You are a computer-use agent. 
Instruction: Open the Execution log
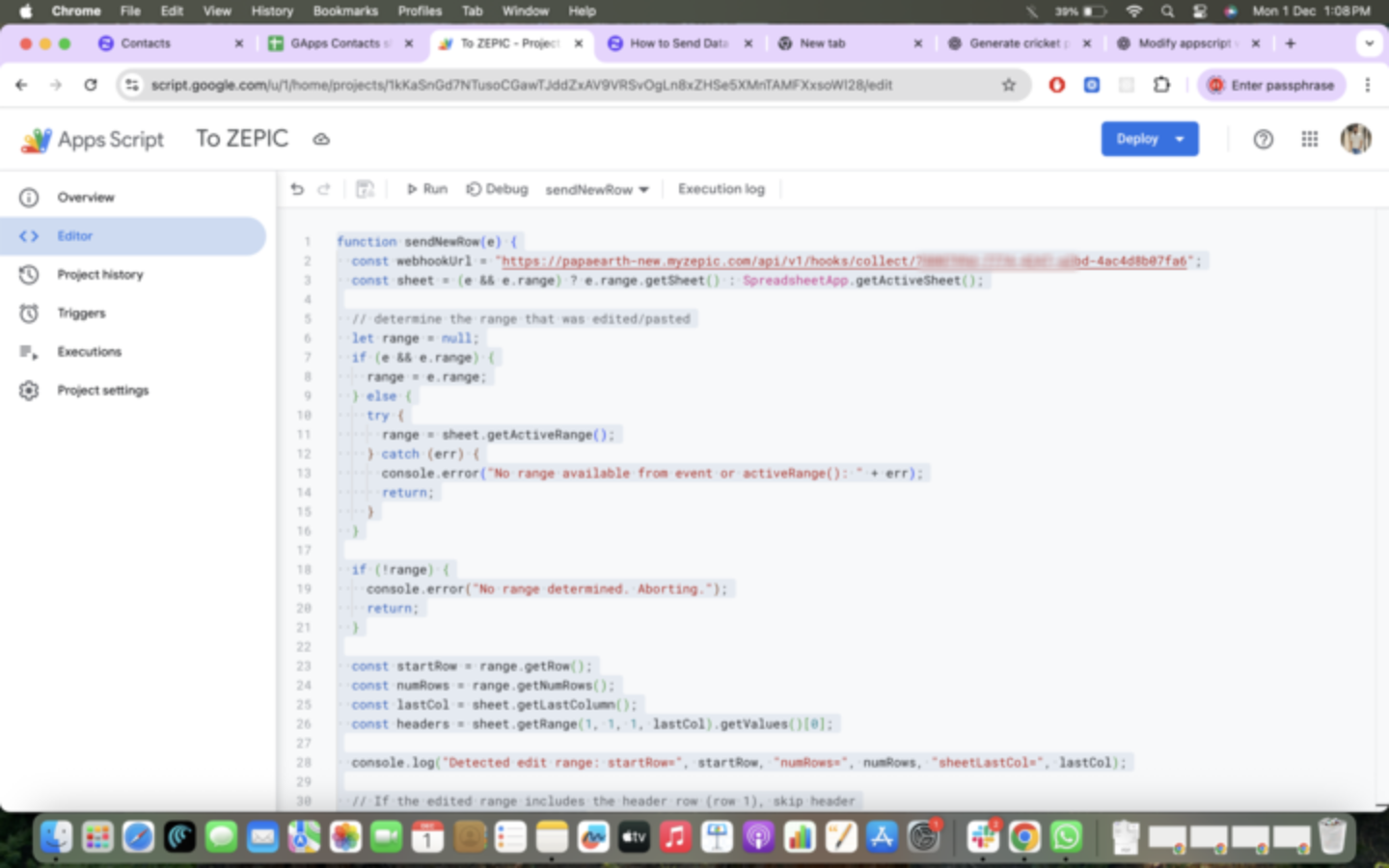[721, 189]
